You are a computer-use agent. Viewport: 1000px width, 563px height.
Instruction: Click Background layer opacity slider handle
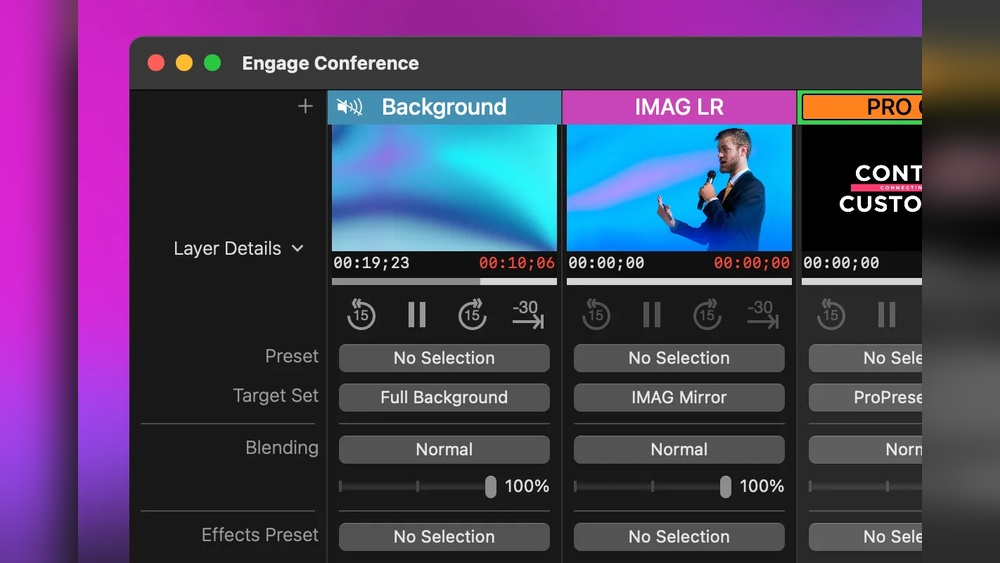click(x=490, y=486)
